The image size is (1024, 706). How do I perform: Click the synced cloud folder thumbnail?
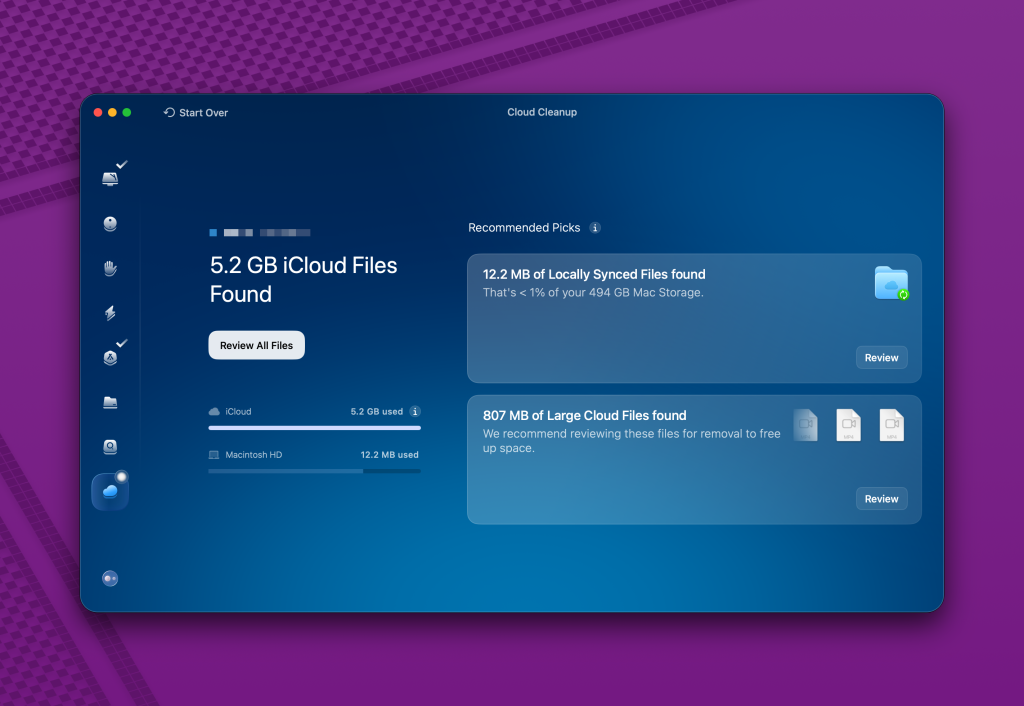[891, 283]
